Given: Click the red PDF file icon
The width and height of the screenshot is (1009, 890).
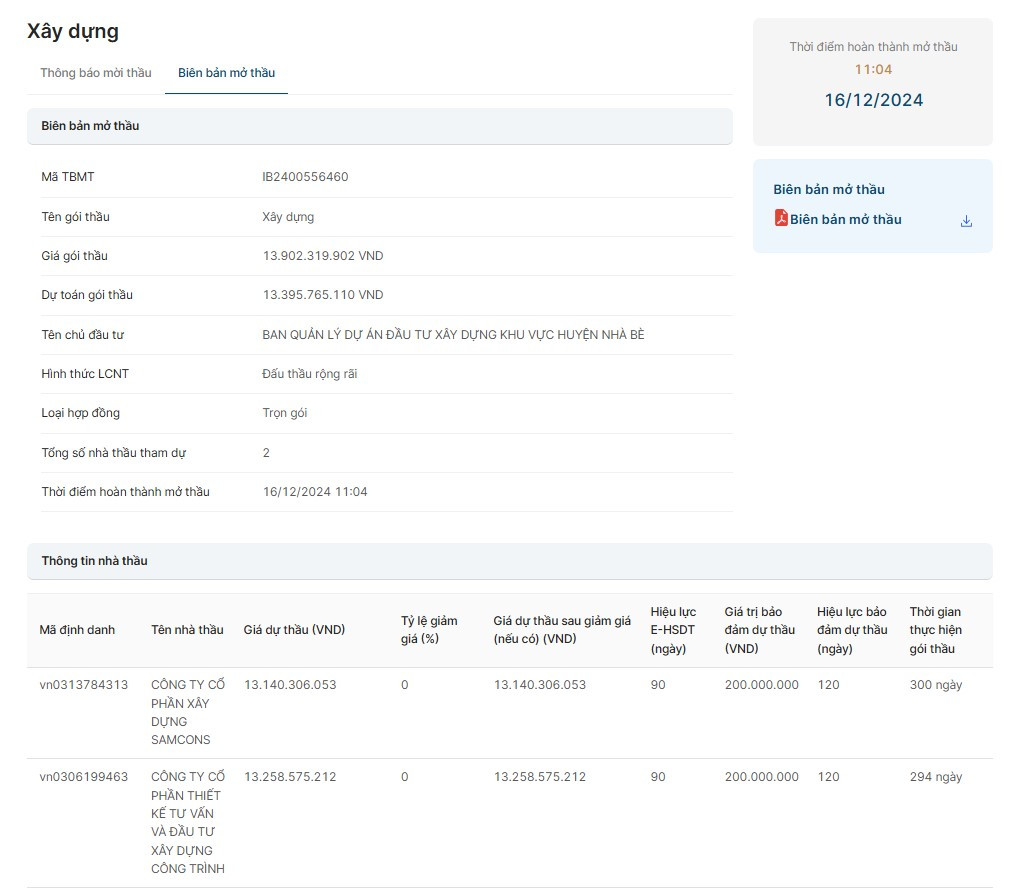Looking at the screenshot, I should (781, 218).
